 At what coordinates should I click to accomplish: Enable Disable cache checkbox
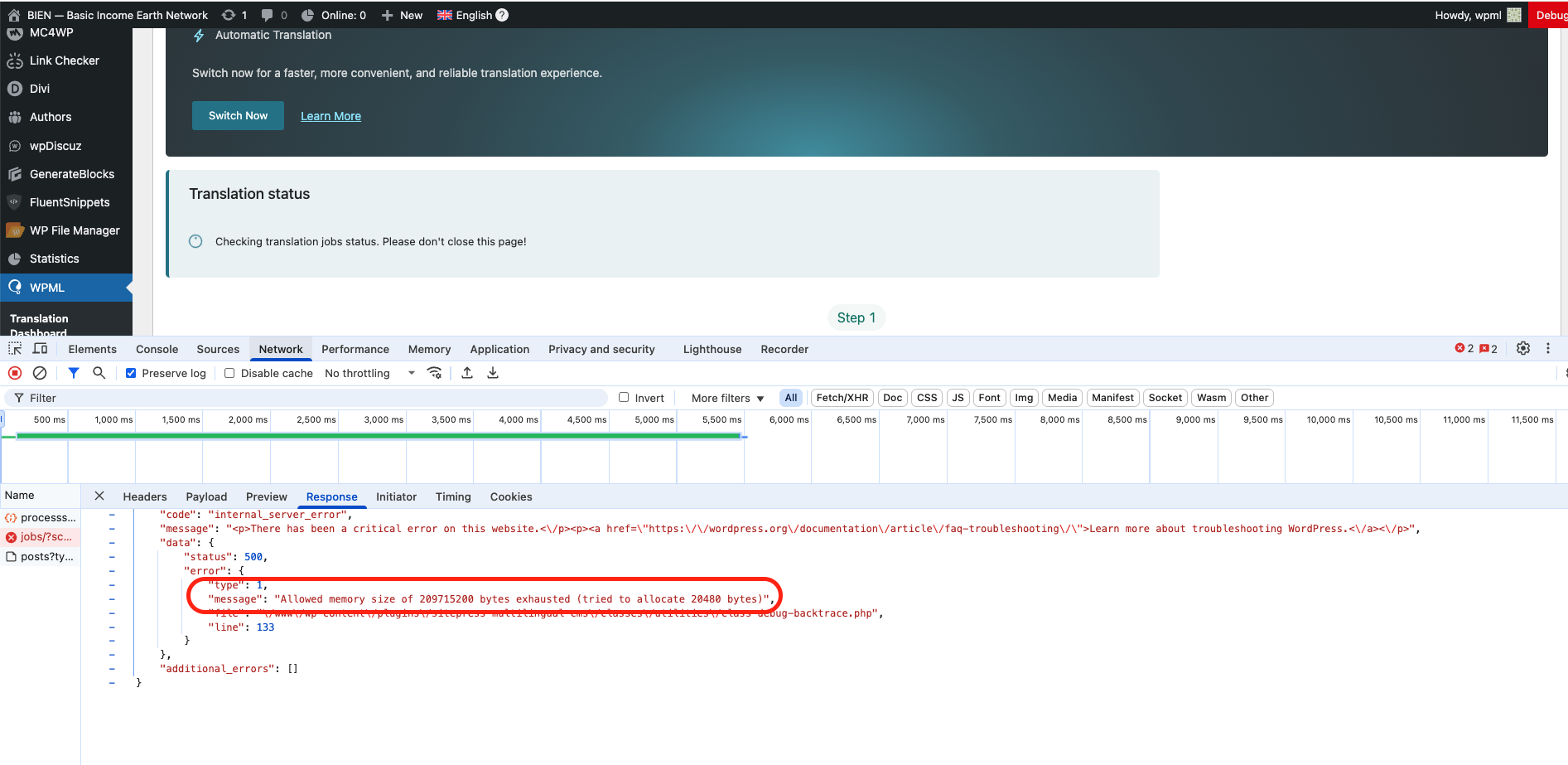(x=229, y=373)
